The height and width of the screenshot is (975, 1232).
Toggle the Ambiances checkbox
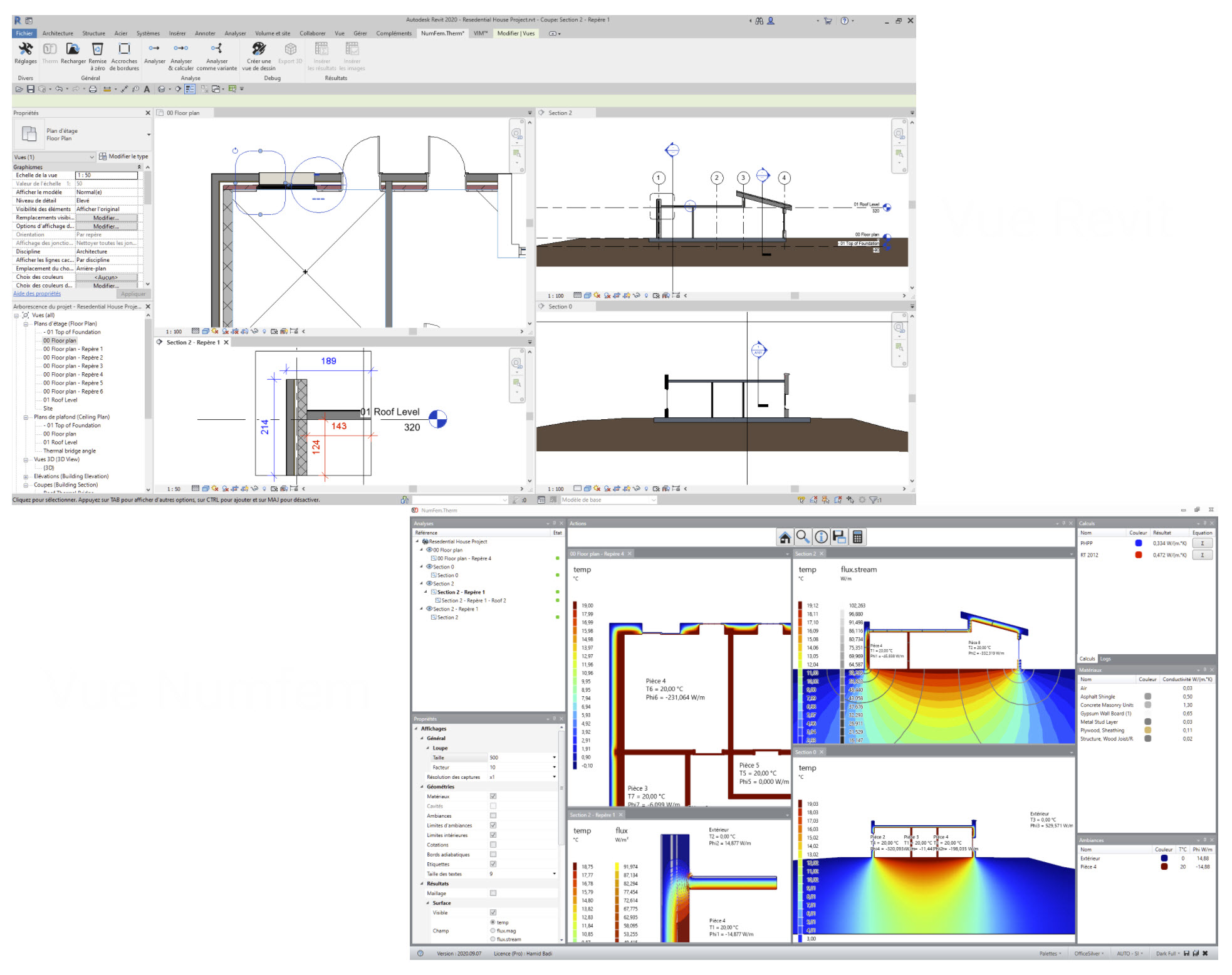[493, 816]
